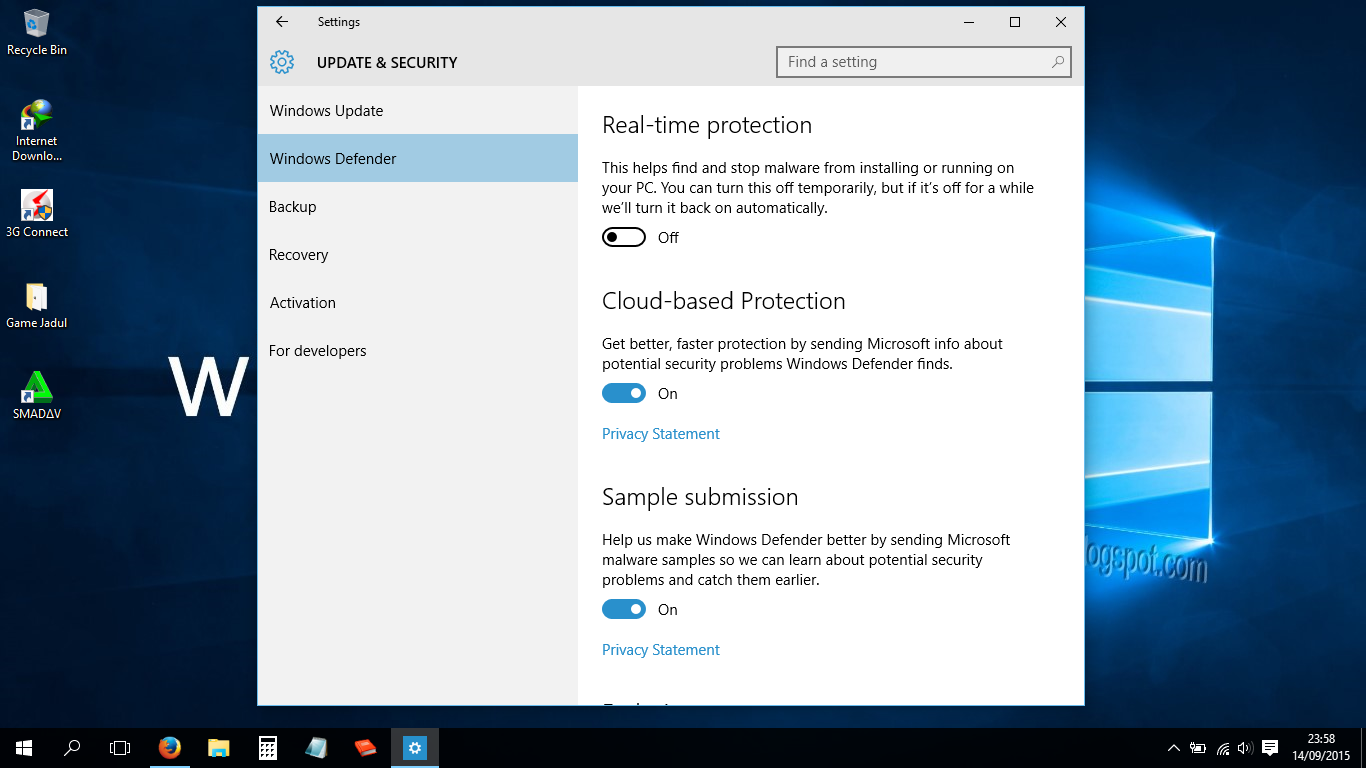Open Privacy Statement under Cloud-based Protection
Viewport: 1366px width, 768px height.
[x=661, y=434]
